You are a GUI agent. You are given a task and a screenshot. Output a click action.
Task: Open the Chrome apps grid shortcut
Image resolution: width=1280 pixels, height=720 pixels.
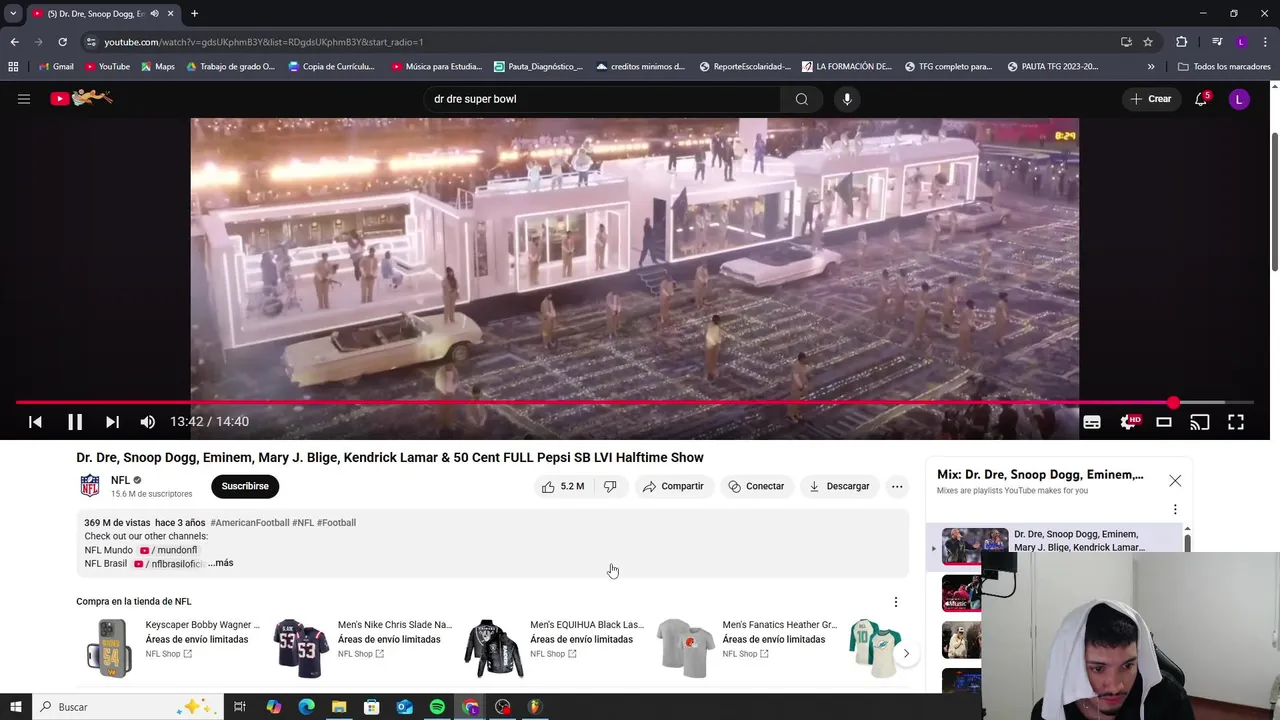point(13,67)
